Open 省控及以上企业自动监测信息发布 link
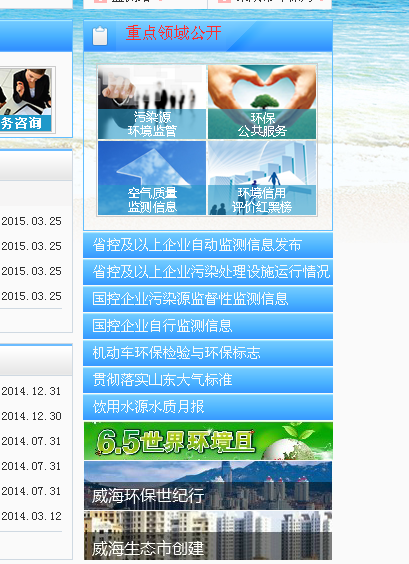Image resolution: width=409 pixels, height=564 pixels. point(208,245)
